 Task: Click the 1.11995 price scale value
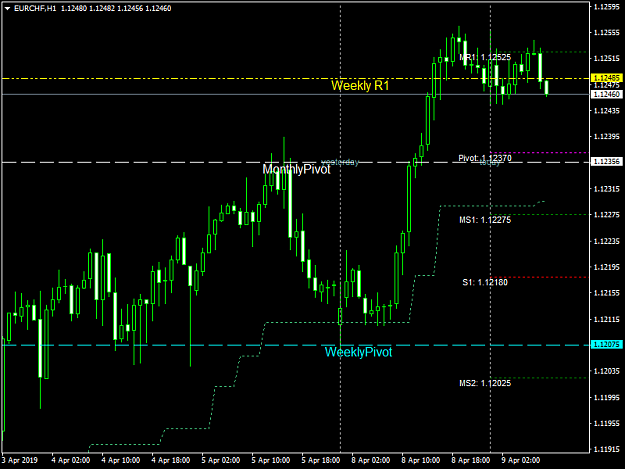[x=607, y=397]
